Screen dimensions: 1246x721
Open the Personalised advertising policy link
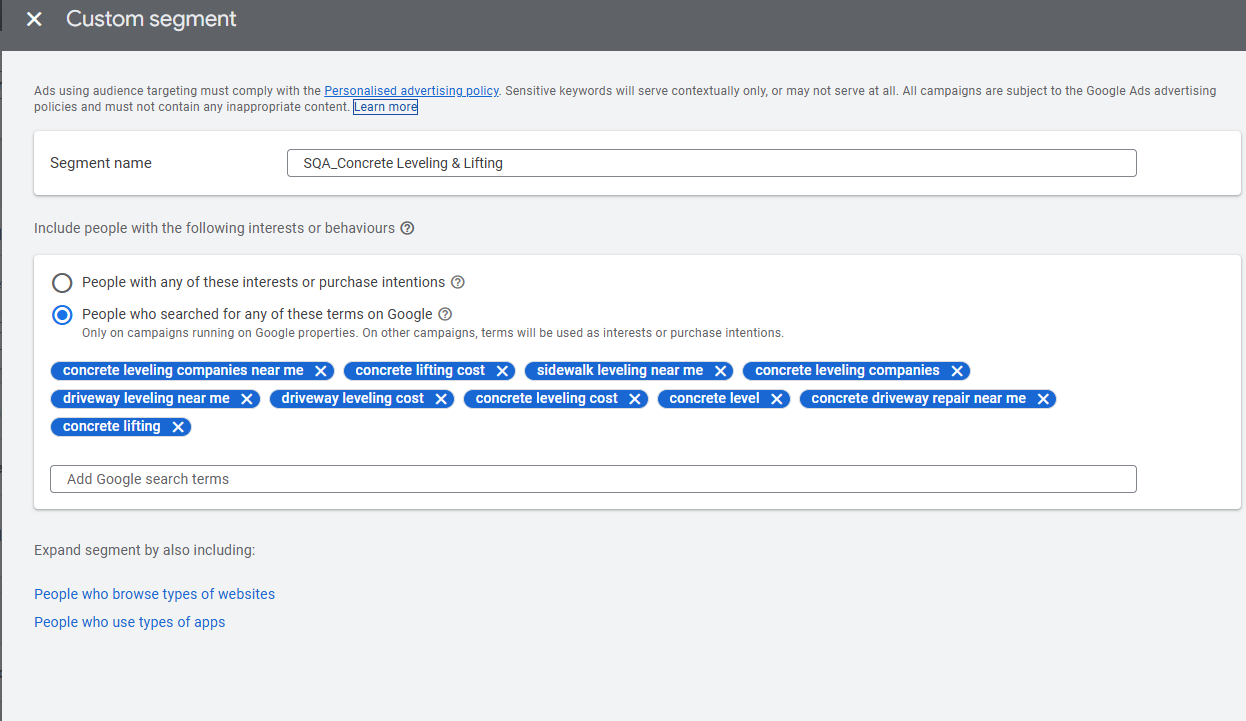[x=411, y=90]
